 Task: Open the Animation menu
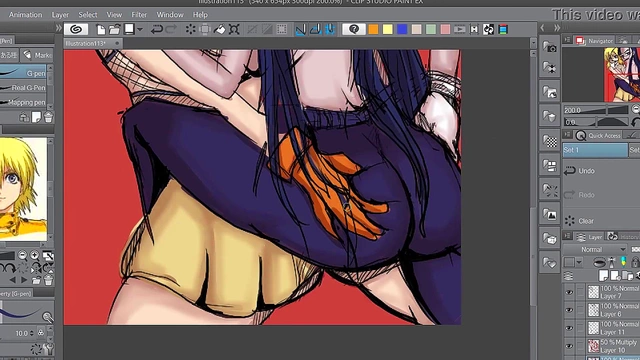click(x=25, y=15)
